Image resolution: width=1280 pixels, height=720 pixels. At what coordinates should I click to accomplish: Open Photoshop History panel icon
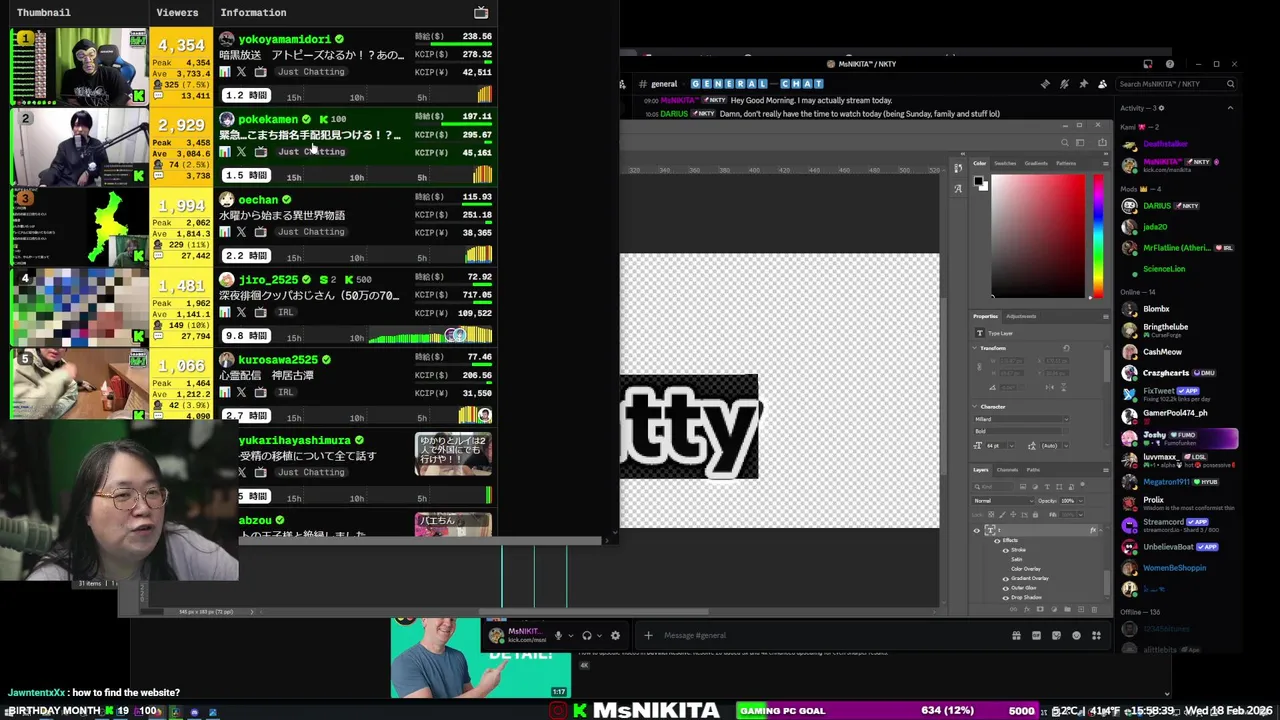[958, 167]
